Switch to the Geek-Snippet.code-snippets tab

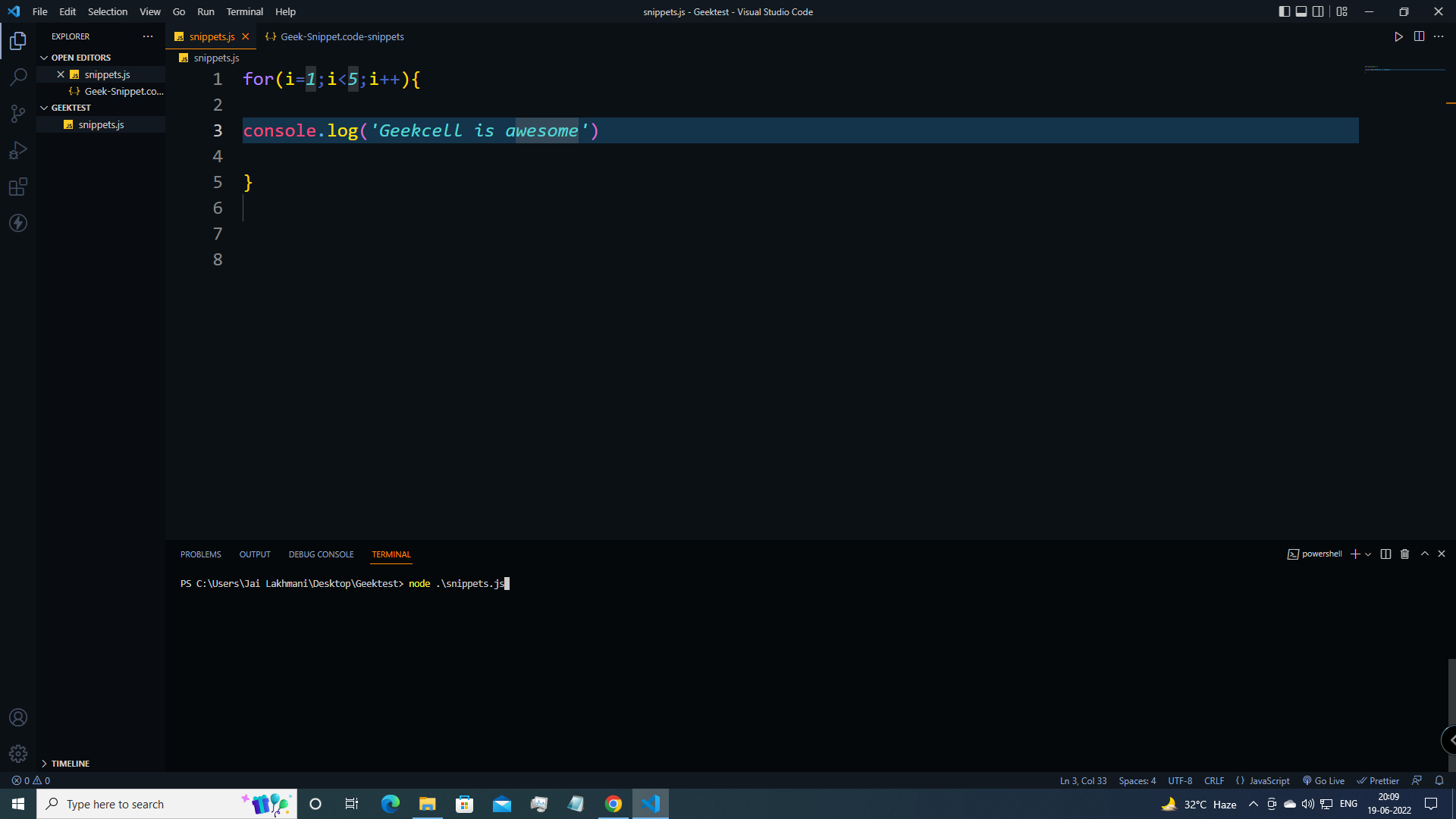pos(341,36)
